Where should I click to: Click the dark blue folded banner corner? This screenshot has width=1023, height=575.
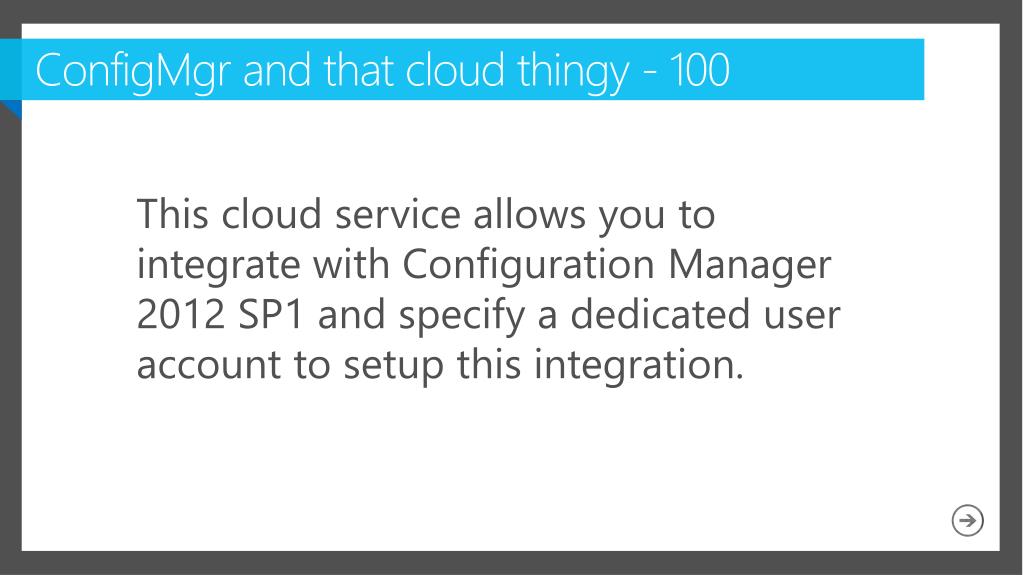[x=10, y=110]
